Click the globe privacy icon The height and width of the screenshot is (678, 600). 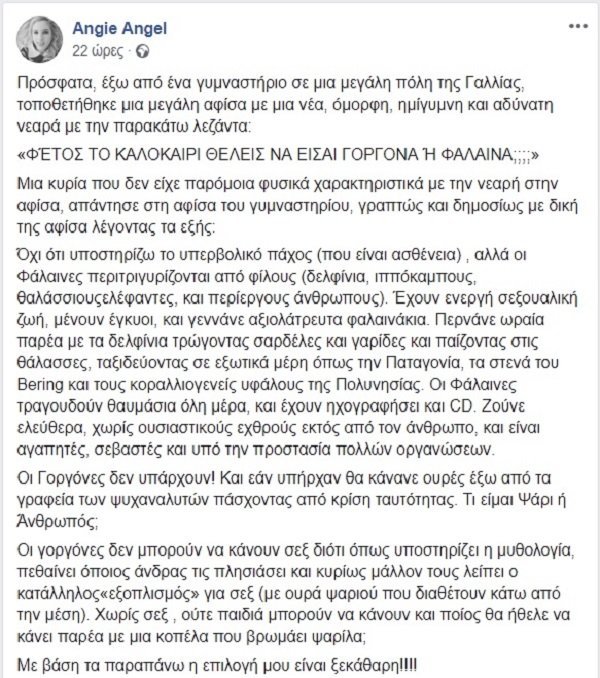click(x=140, y=48)
